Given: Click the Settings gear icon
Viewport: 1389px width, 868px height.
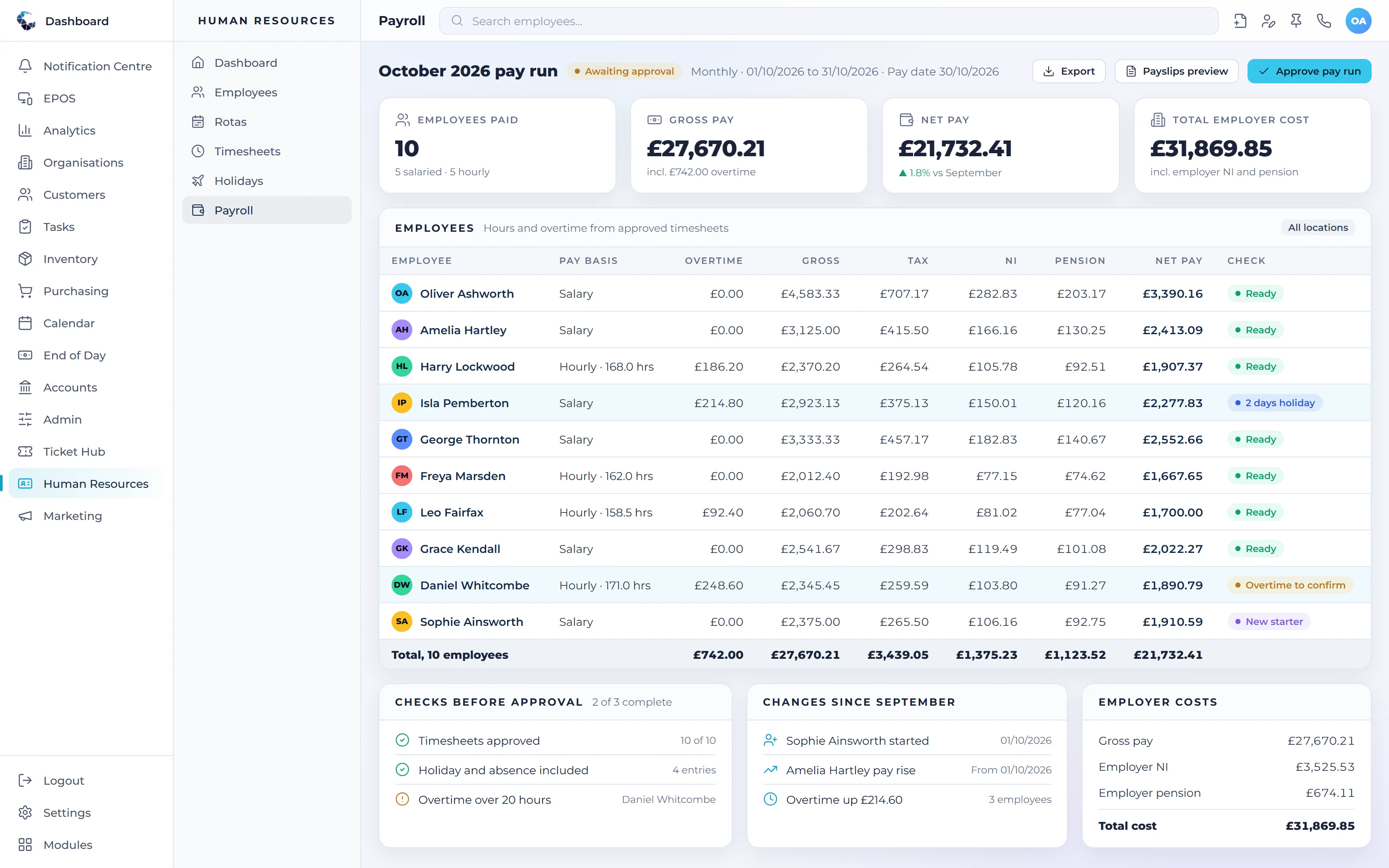Looking at the screenshot, I should pos(25,813).
